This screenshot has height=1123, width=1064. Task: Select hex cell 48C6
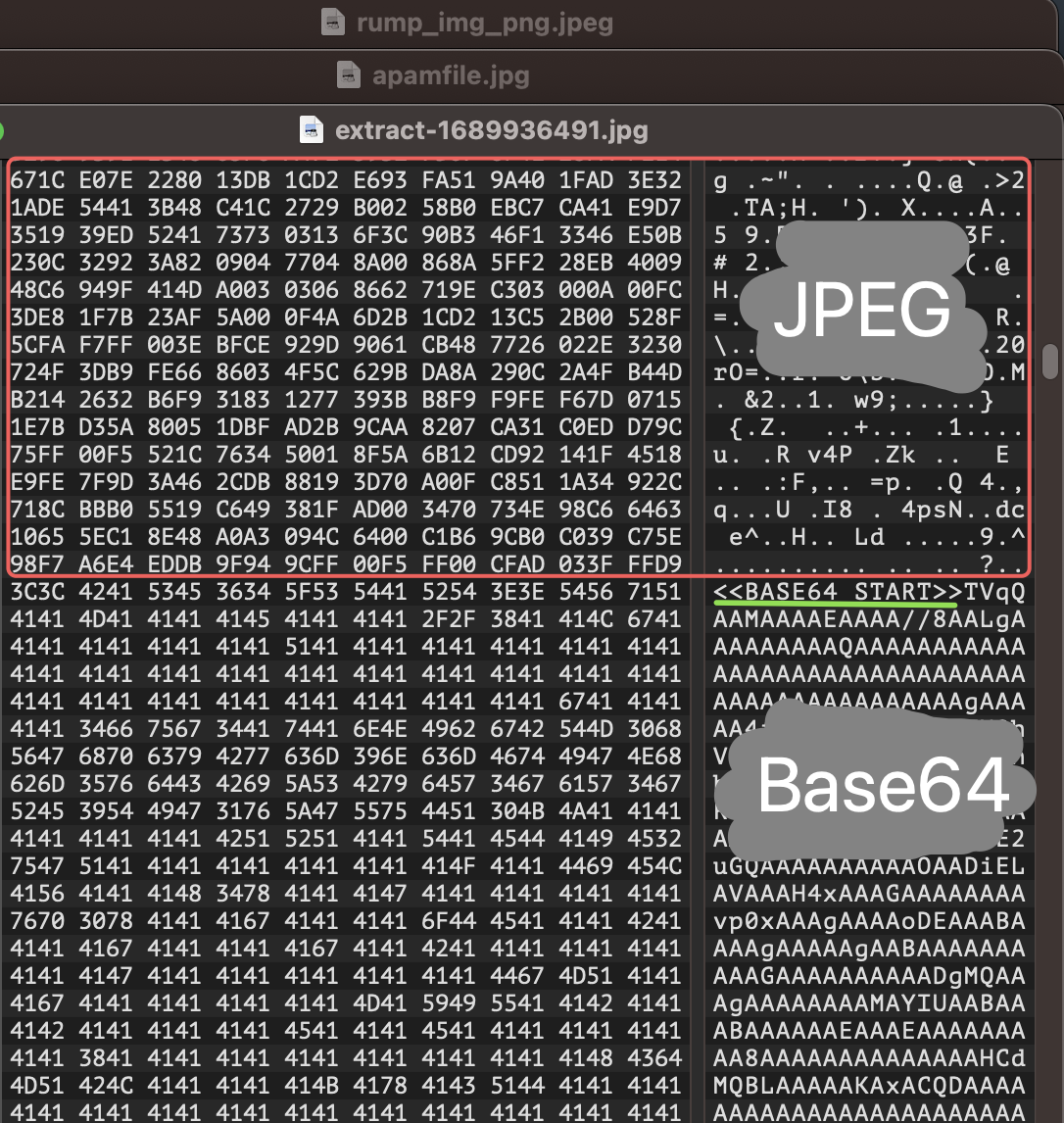(37, 290)
